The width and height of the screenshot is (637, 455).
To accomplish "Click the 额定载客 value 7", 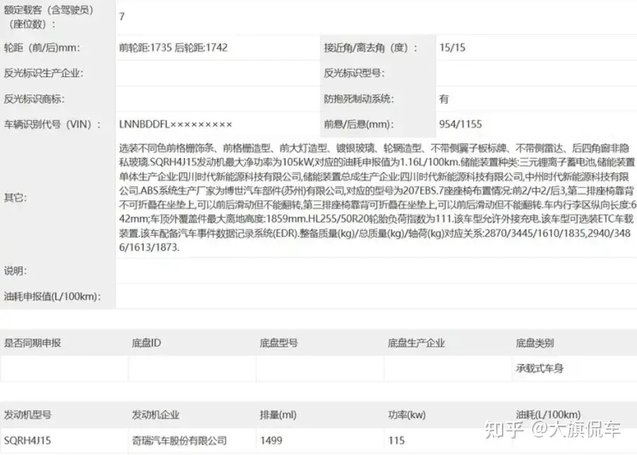I will click(123, 17).
